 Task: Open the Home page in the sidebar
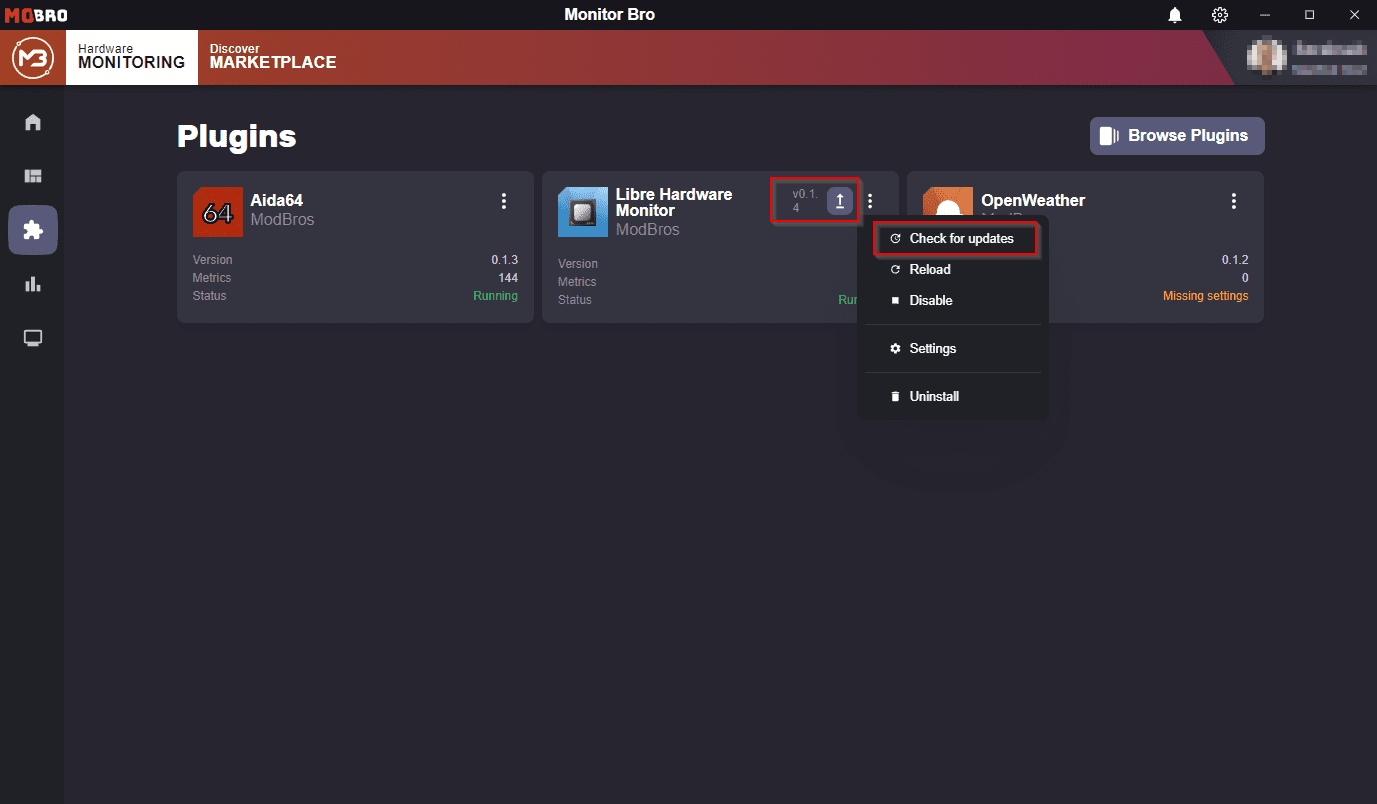point(33,122)
